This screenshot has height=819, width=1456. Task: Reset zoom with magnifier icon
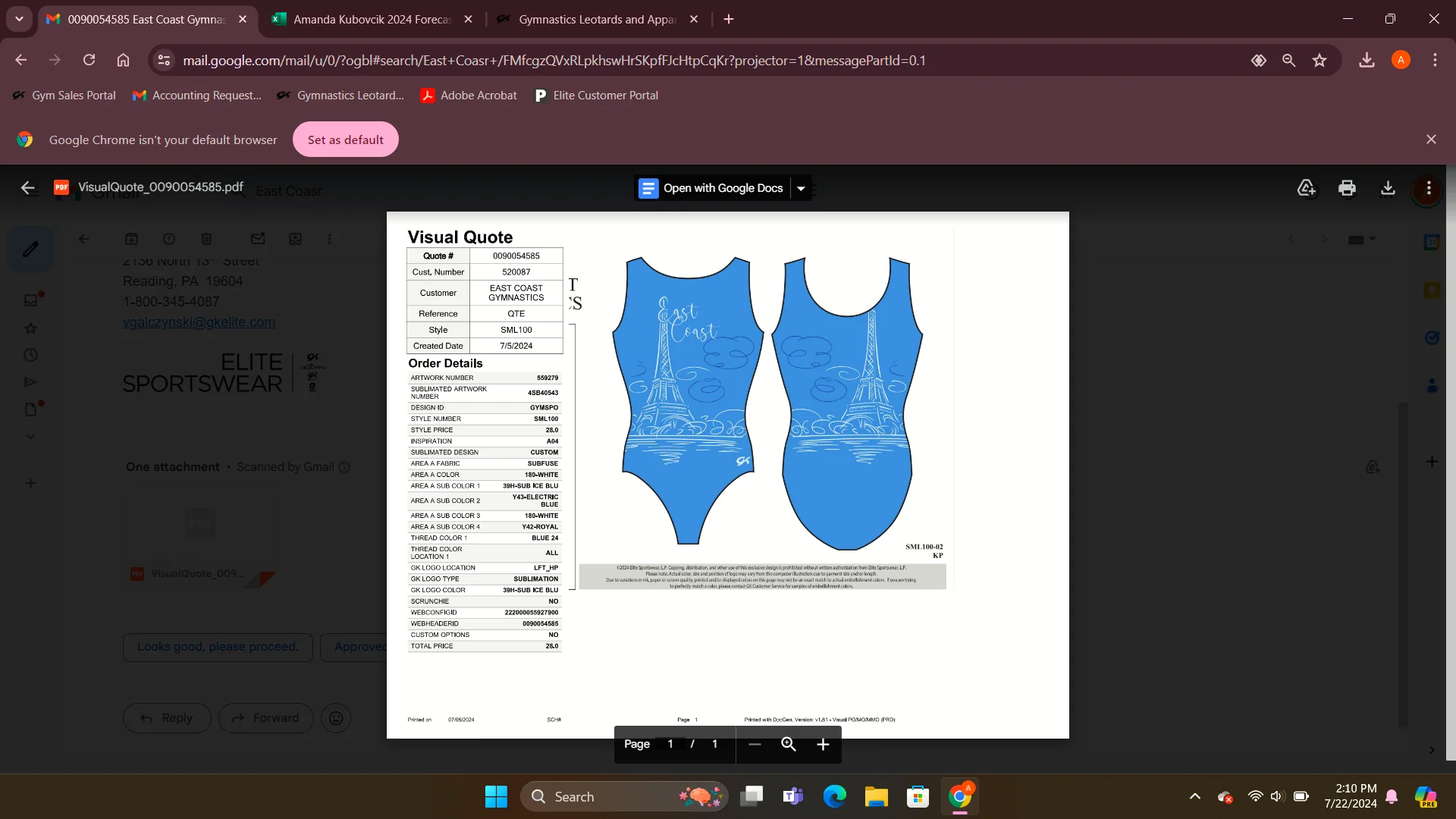tap(789, 745)
